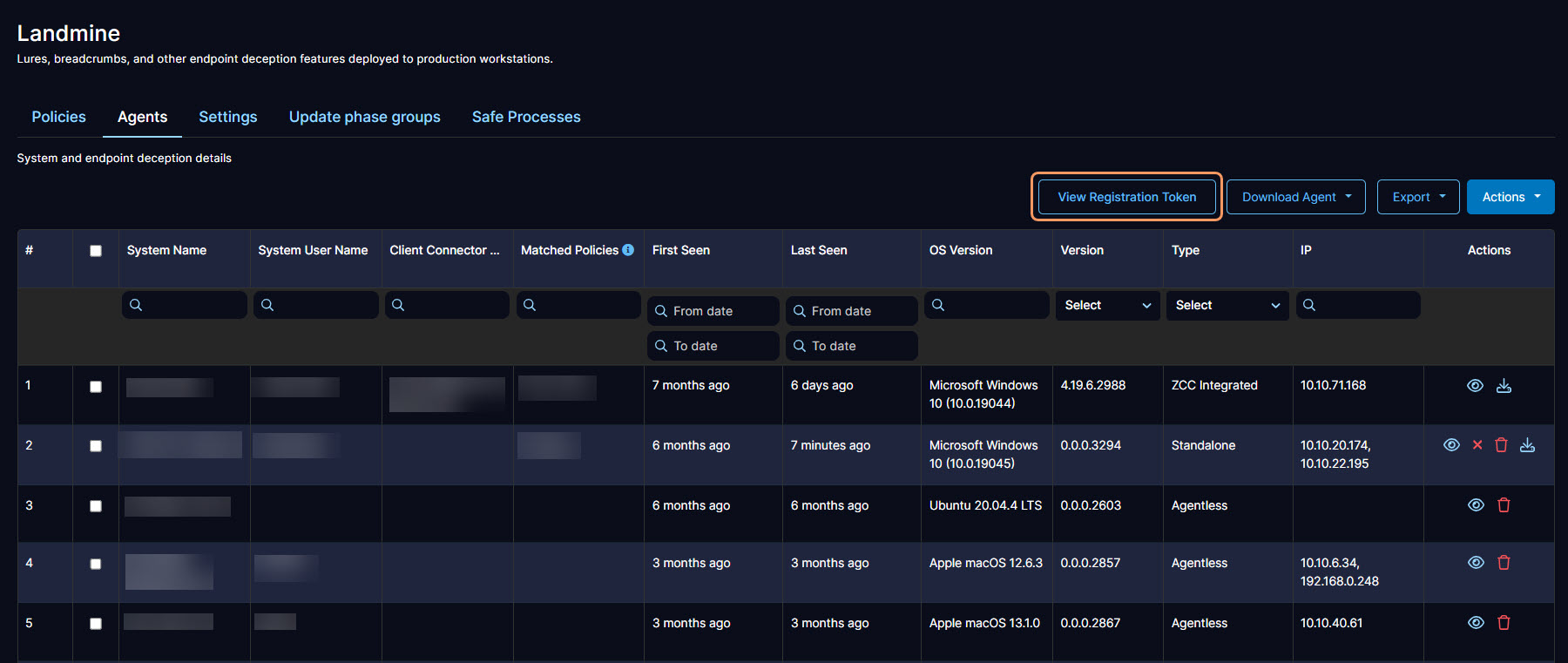1568x663 pixels.
Task: View details of Ubuntu 20.04.4 LTS agent
Action: pyautogui.click(x=1476, y=505)
